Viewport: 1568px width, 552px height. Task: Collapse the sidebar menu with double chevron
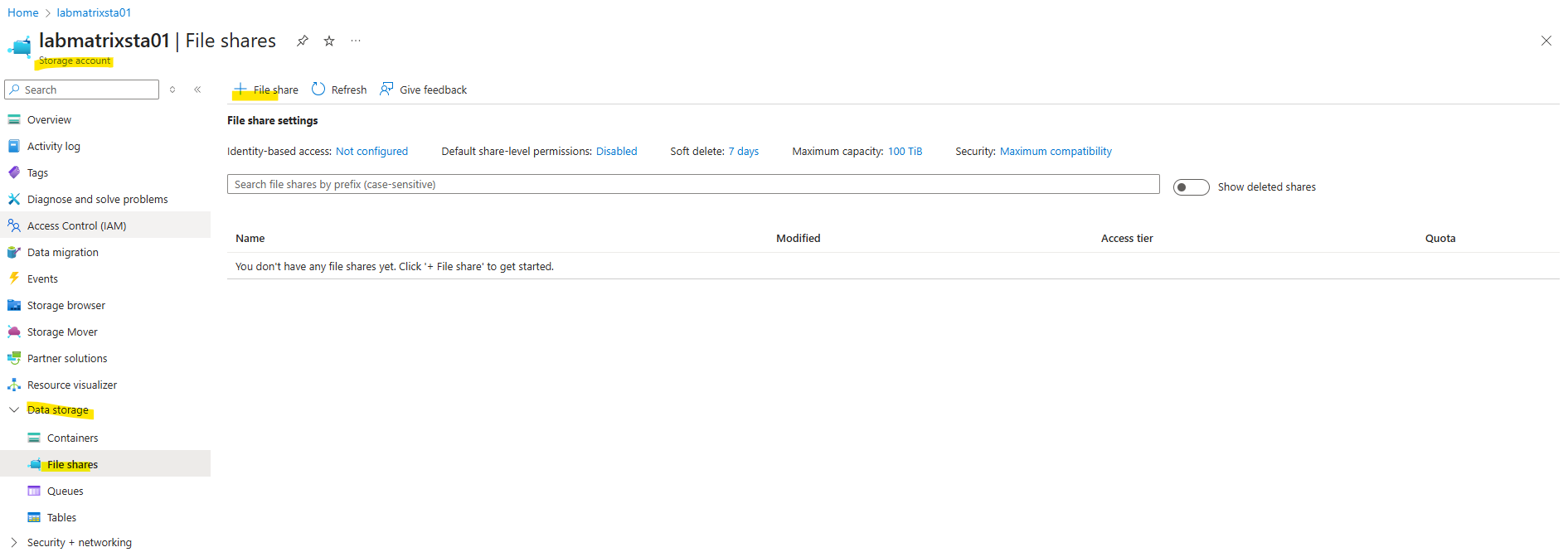point(197,90)
